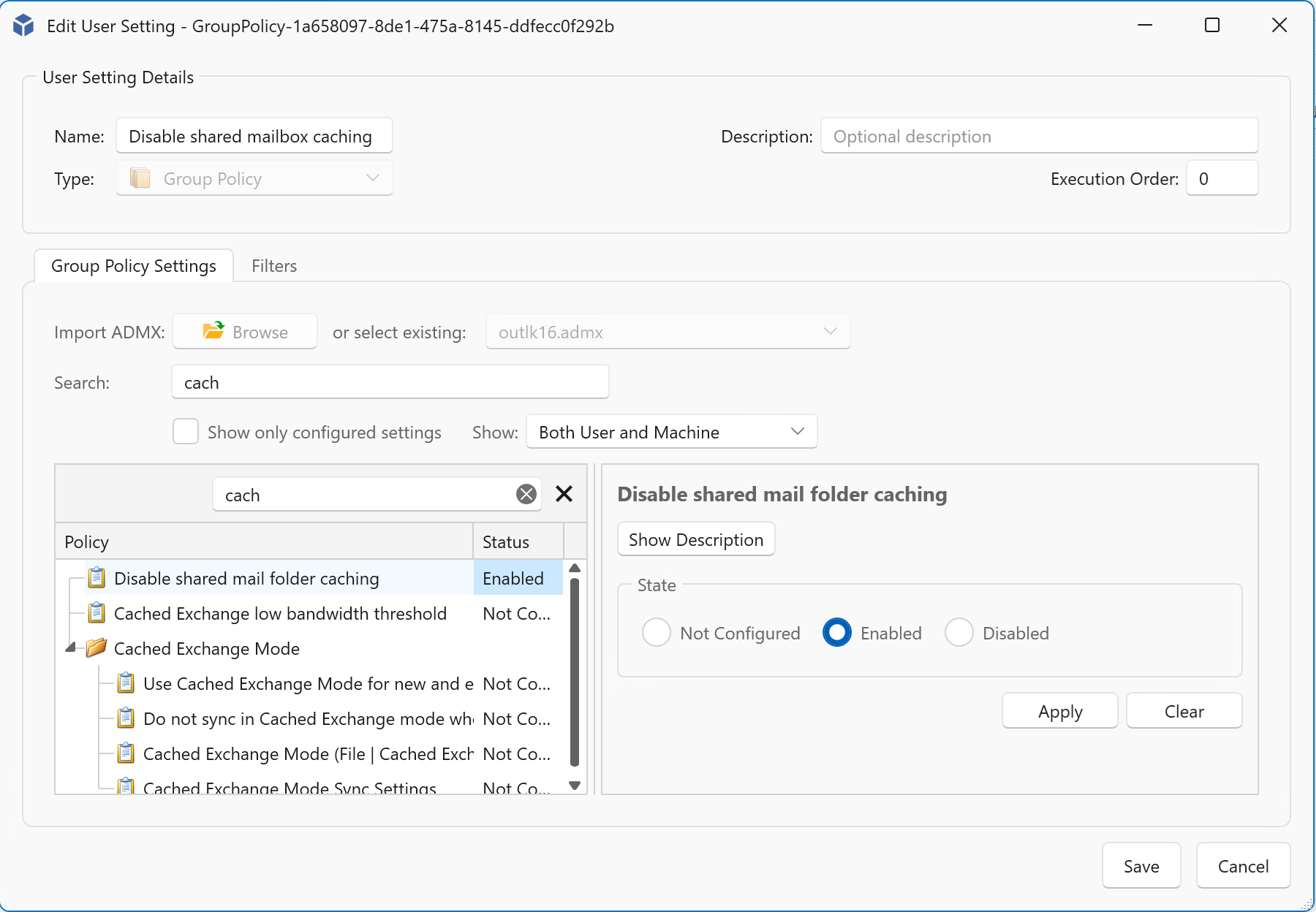Click the Use Cached Exchange Mode policy icon
This screenshot has height=912, width=1316.
tap(126, 683)
